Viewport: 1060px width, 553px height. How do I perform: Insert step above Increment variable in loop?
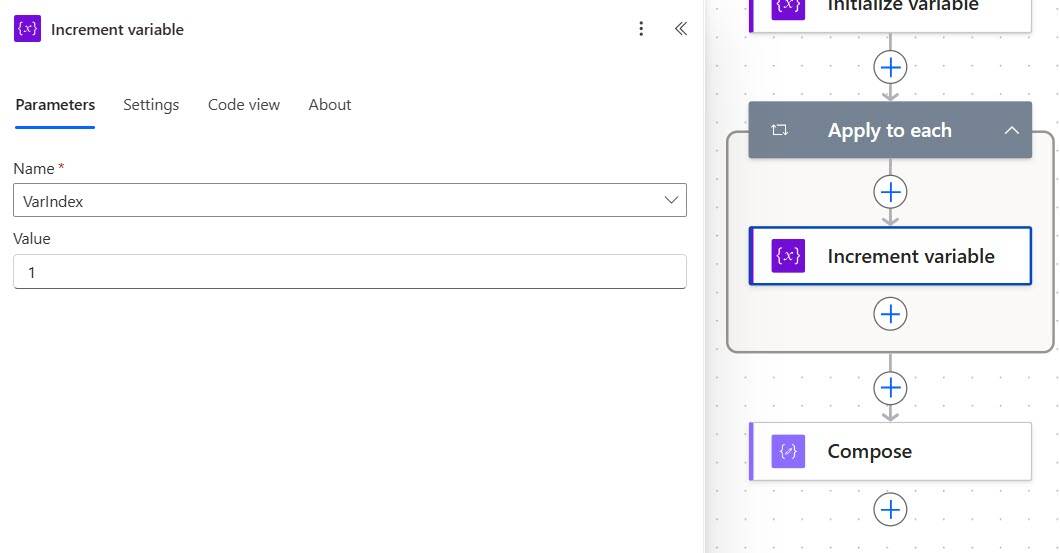tap(890, 192)
